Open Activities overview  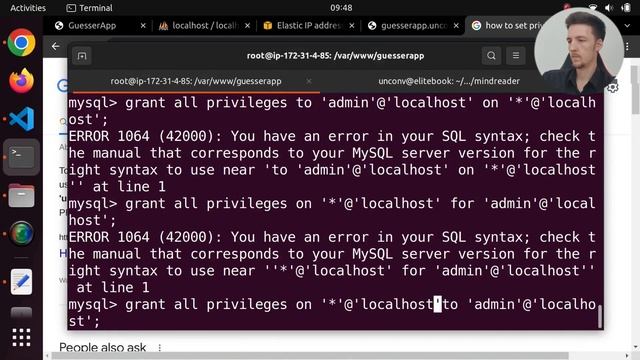pyautogui.click(x=28, y=8)
